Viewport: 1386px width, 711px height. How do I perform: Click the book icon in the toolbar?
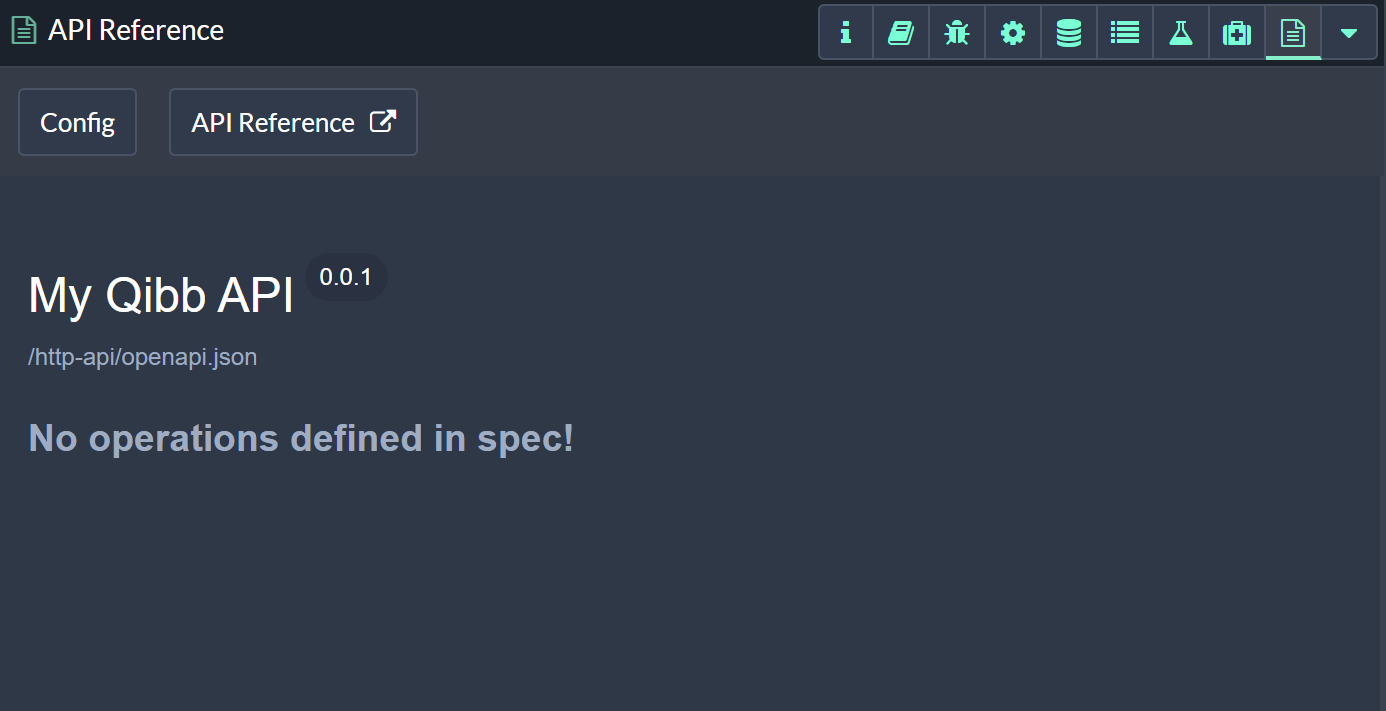pos(901,33)
